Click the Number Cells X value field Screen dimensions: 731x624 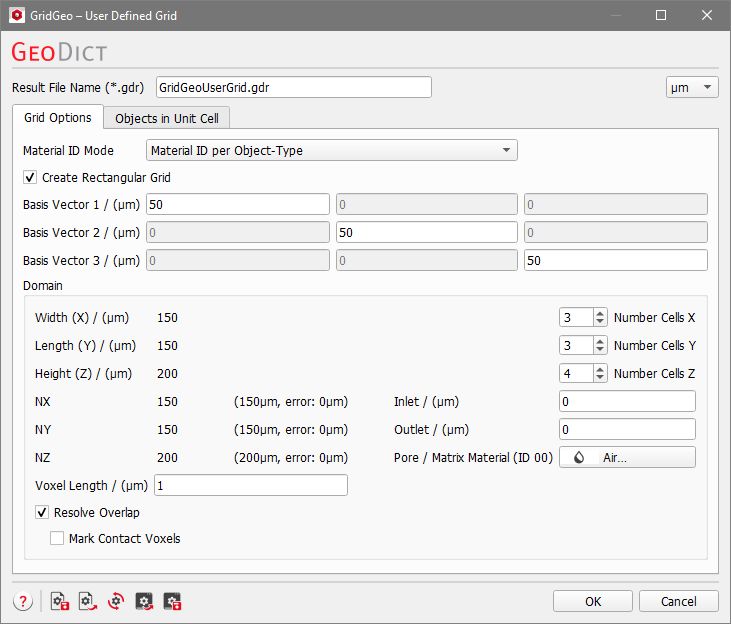[x=577, y=318]
